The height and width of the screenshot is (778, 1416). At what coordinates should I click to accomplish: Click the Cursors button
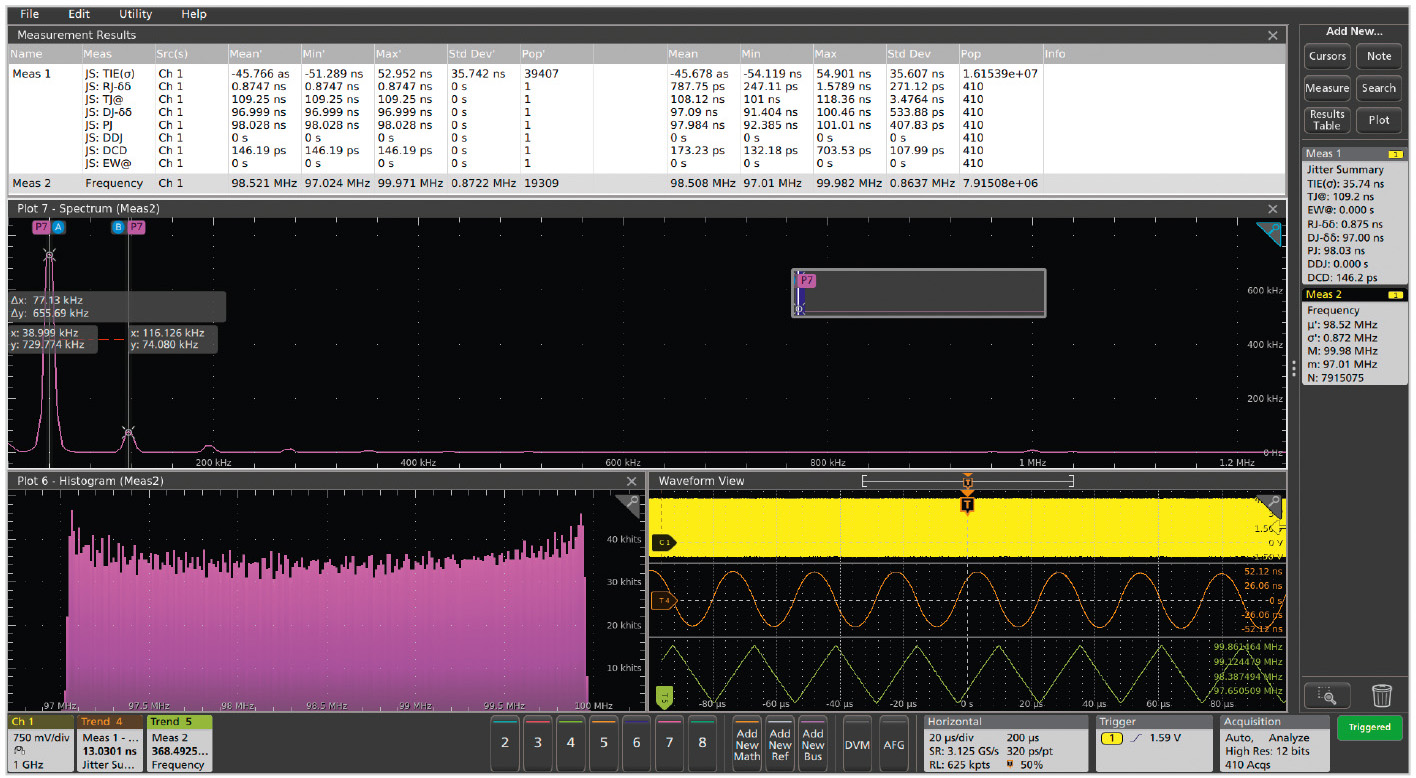pos(1327,57)
